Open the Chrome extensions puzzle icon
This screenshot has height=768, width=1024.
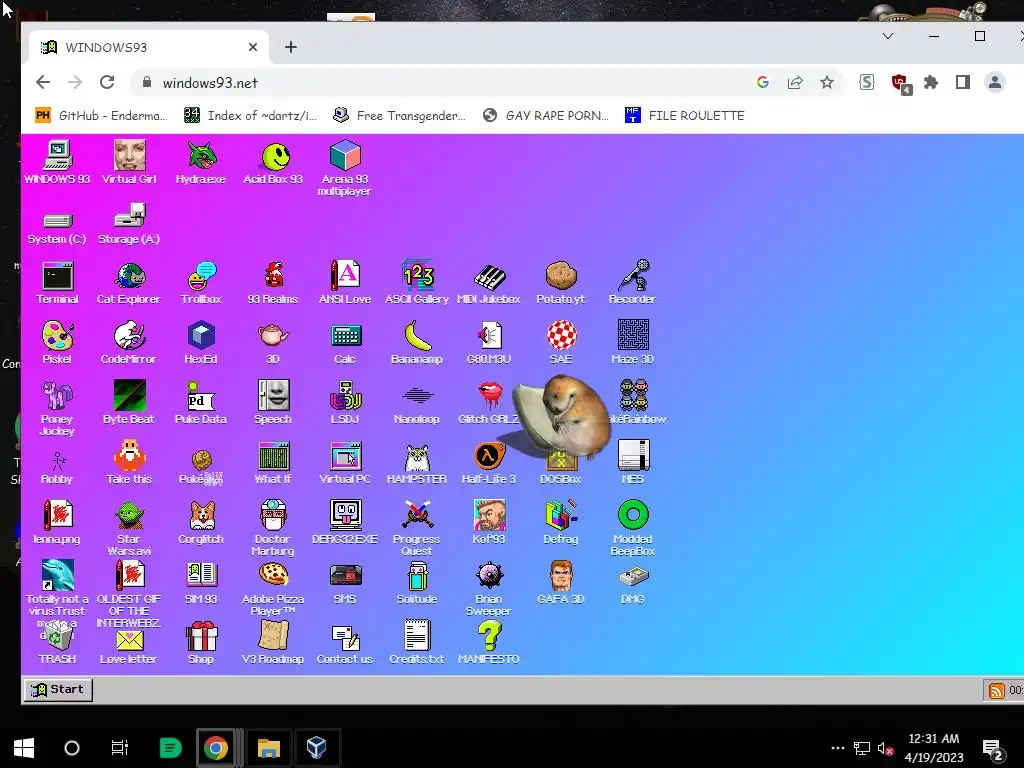click(931, 82)
